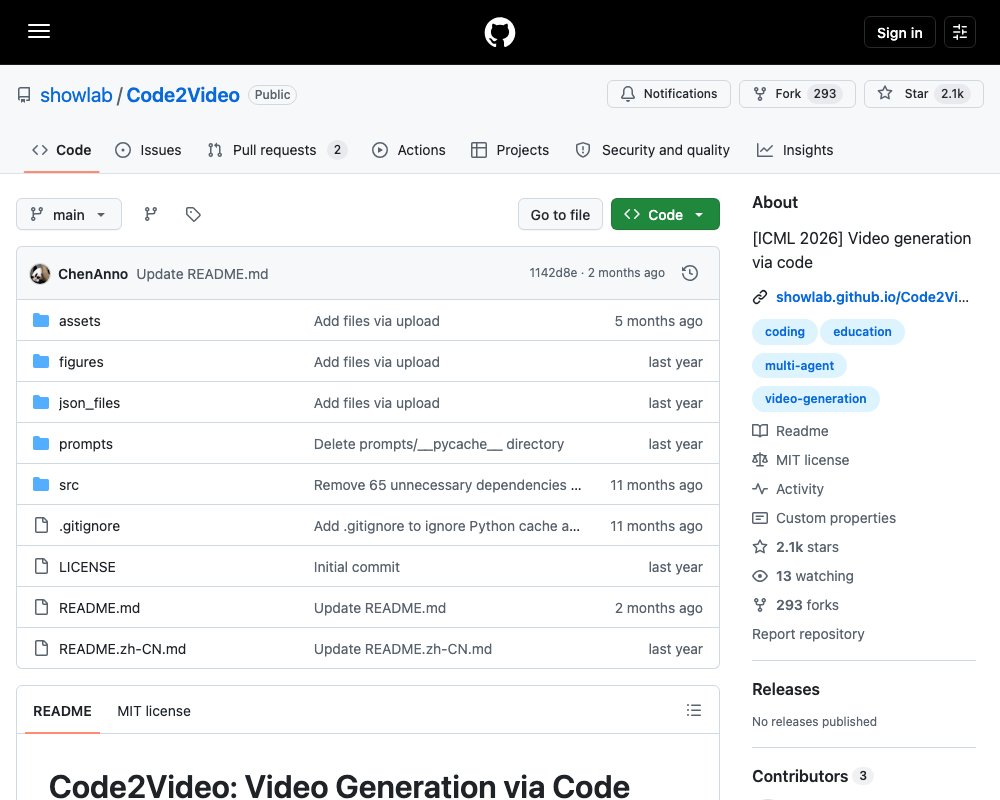Select the .gitignore file icon

pos(41,525)
